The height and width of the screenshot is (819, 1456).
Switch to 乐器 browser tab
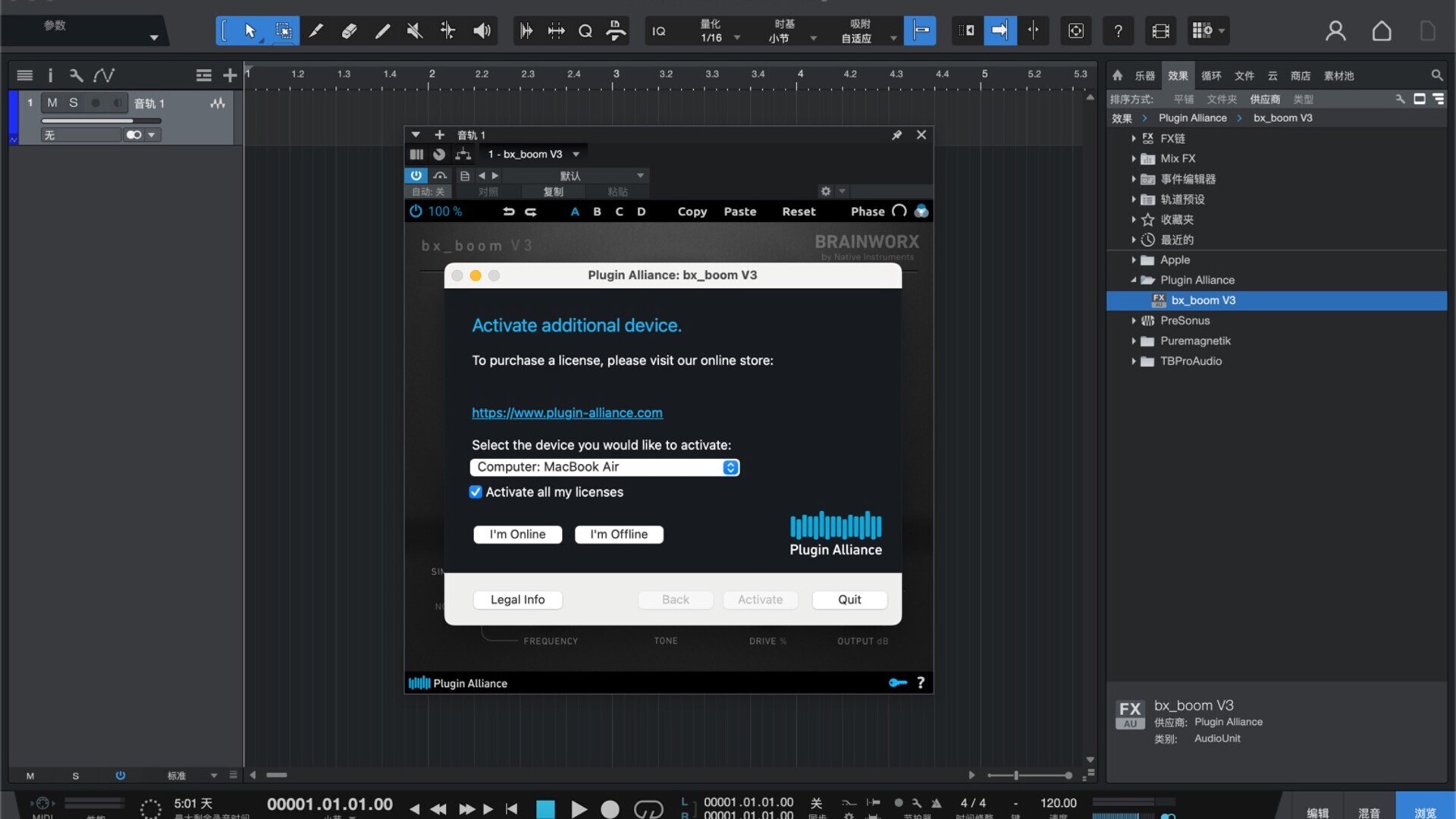point(1144,76)
